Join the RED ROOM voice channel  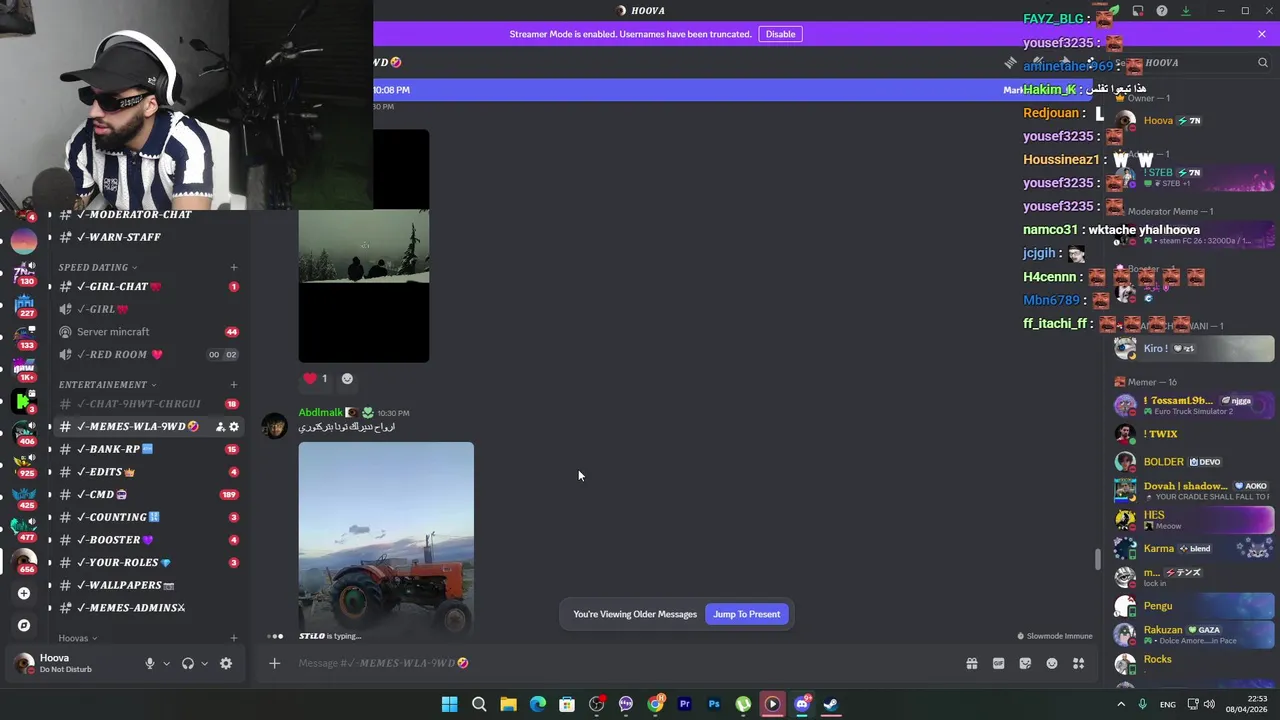[148, 354]
